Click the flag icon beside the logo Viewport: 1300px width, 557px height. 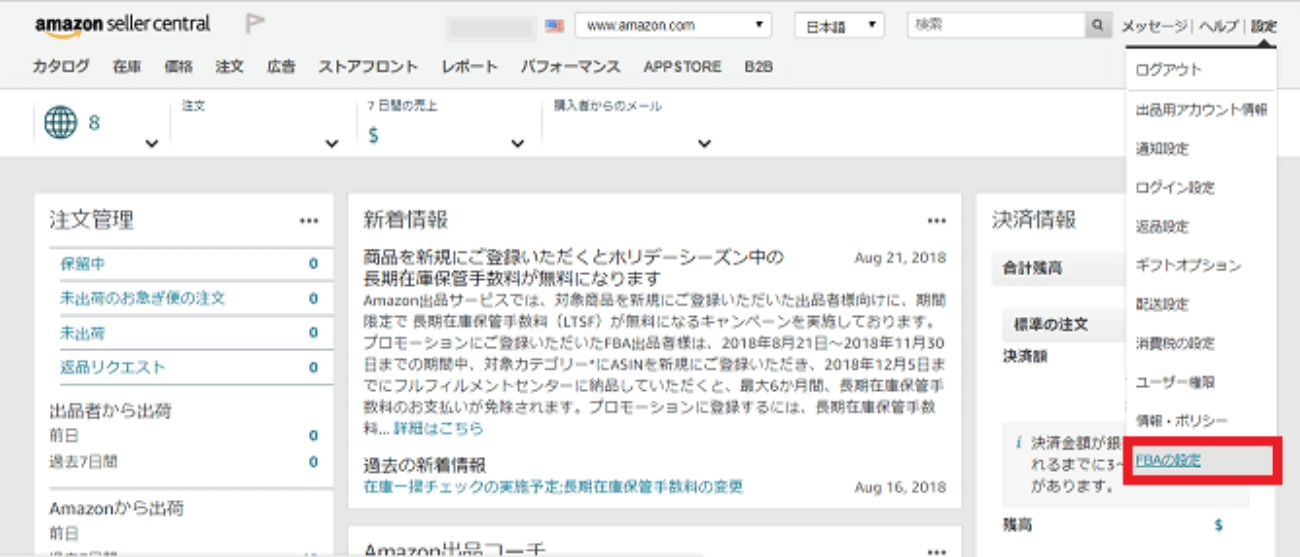pyautogui.click(x=255, y=25)
